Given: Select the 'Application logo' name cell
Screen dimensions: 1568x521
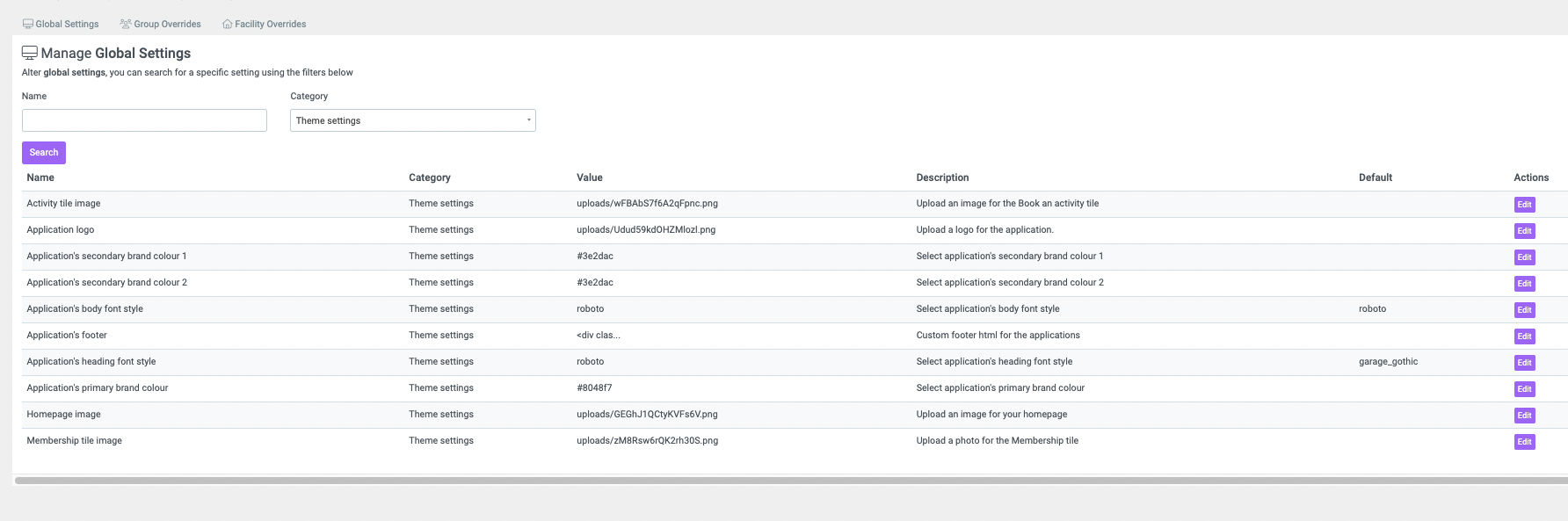Looking at the screenshot, I should coord(61,230).
